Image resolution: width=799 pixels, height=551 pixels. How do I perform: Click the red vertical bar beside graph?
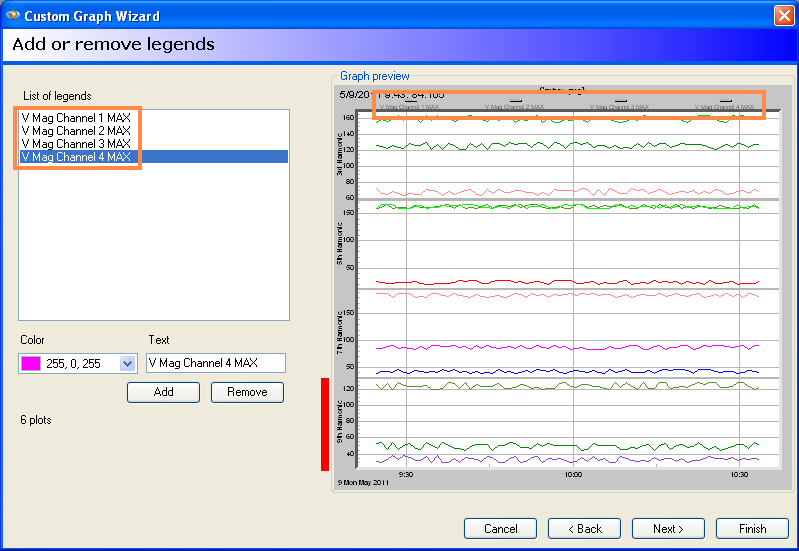325,423
